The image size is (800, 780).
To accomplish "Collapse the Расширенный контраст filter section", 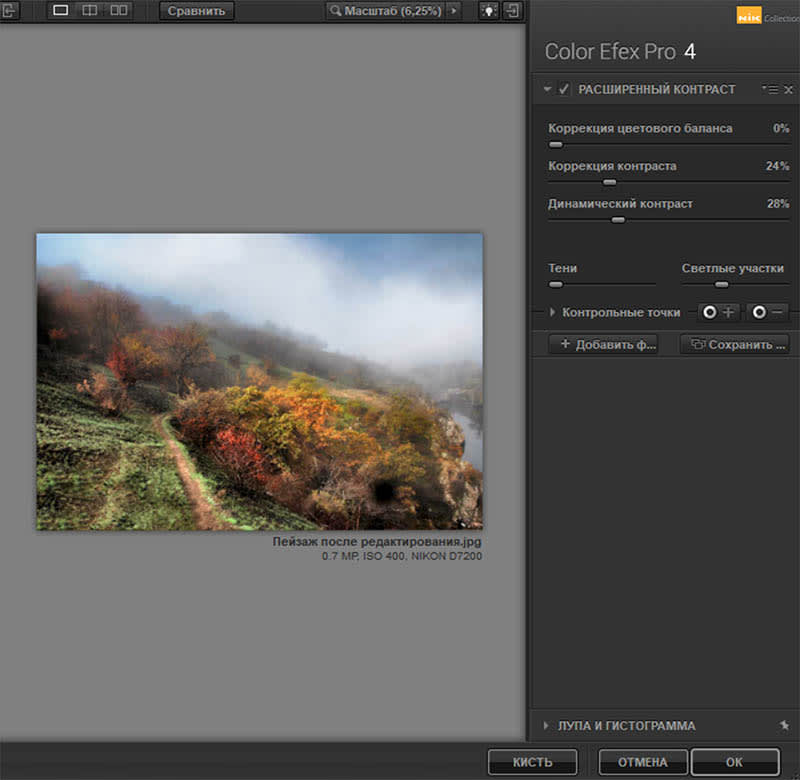I will 547,89.
